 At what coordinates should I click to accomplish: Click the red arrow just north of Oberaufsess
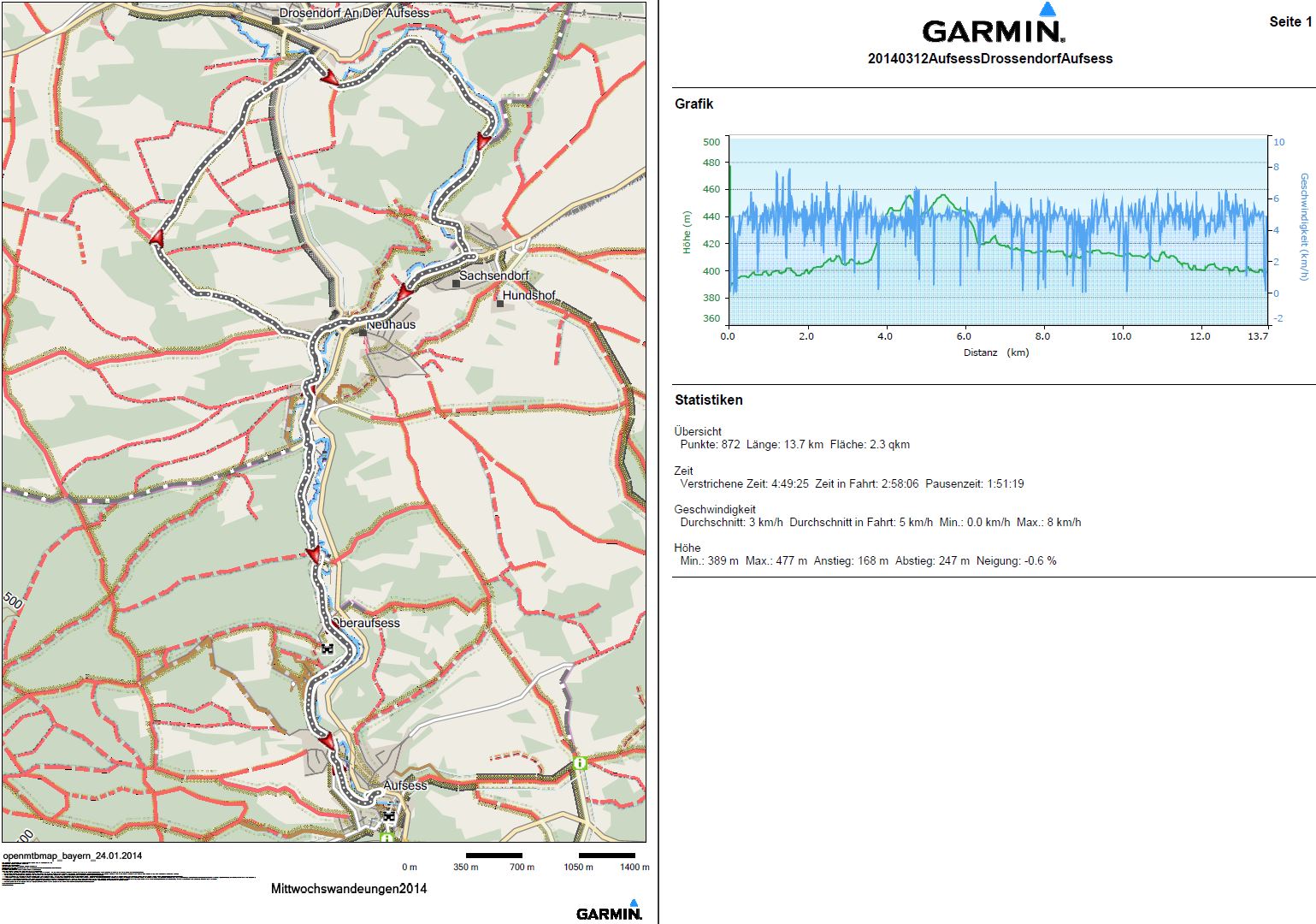point(313,554)
